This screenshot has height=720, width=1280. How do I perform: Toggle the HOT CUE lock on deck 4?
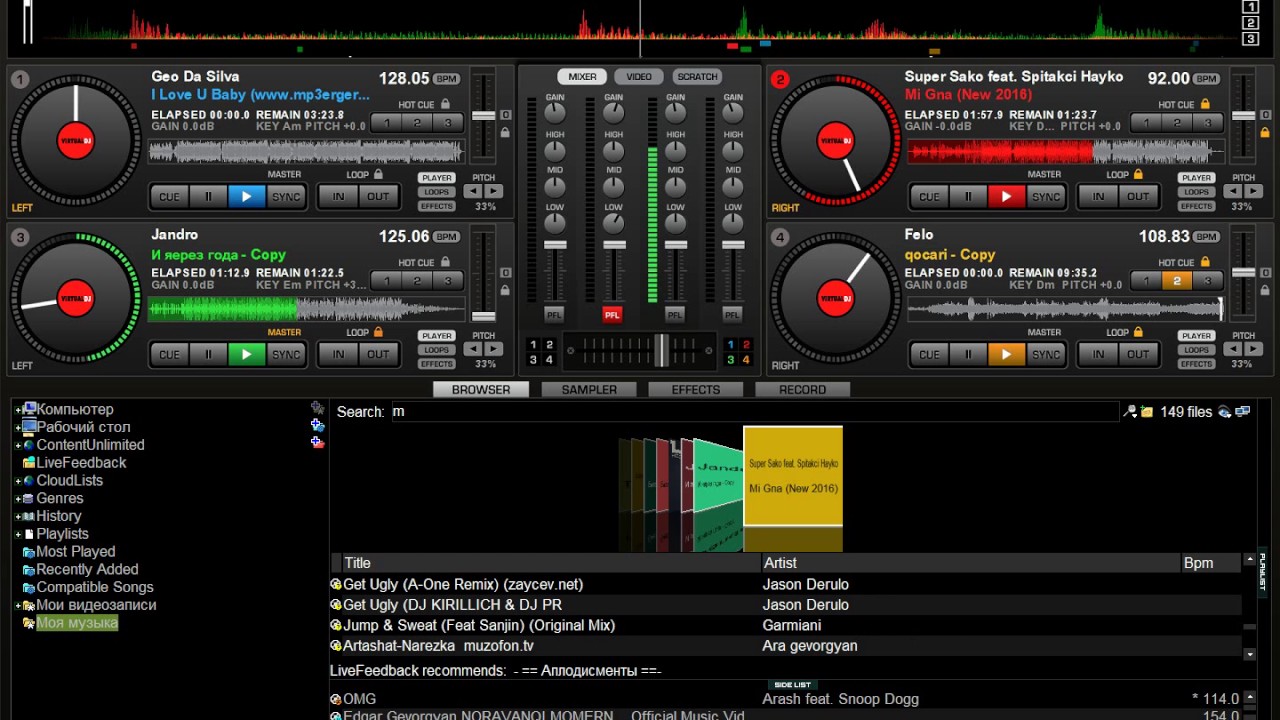click(x=1205, y=262)
